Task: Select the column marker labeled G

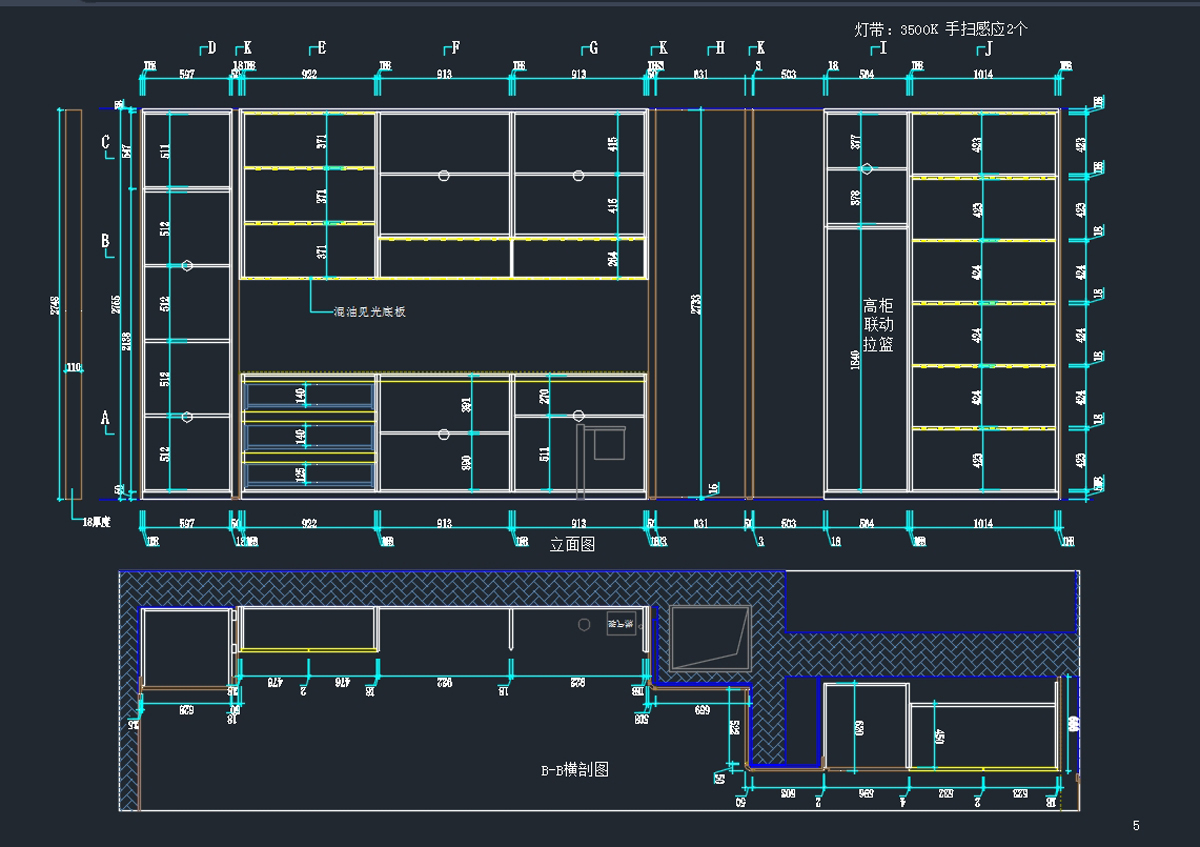Action: click(591, 48)
